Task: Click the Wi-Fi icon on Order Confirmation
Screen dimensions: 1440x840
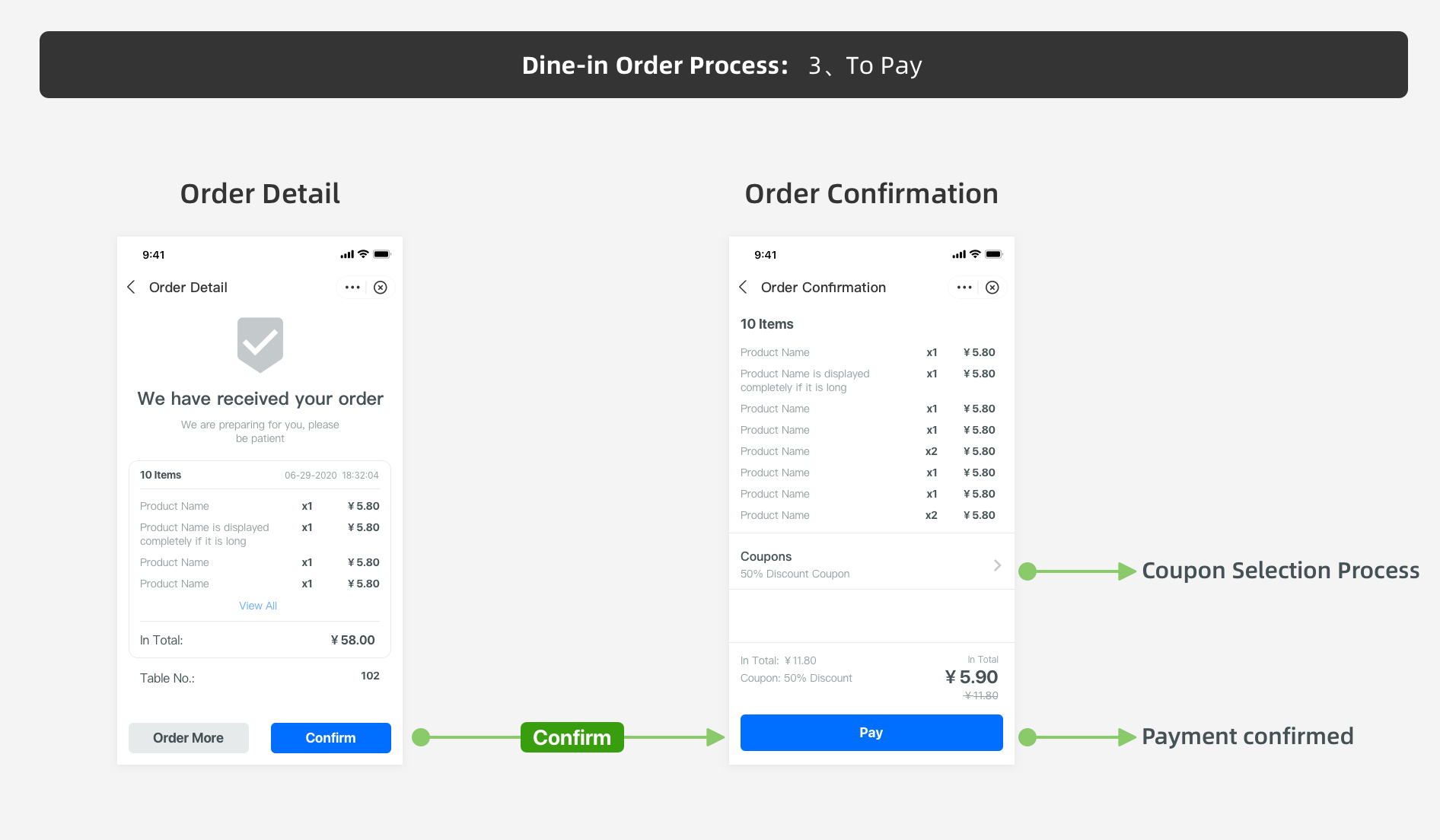Action: click(x=975, y=254)
